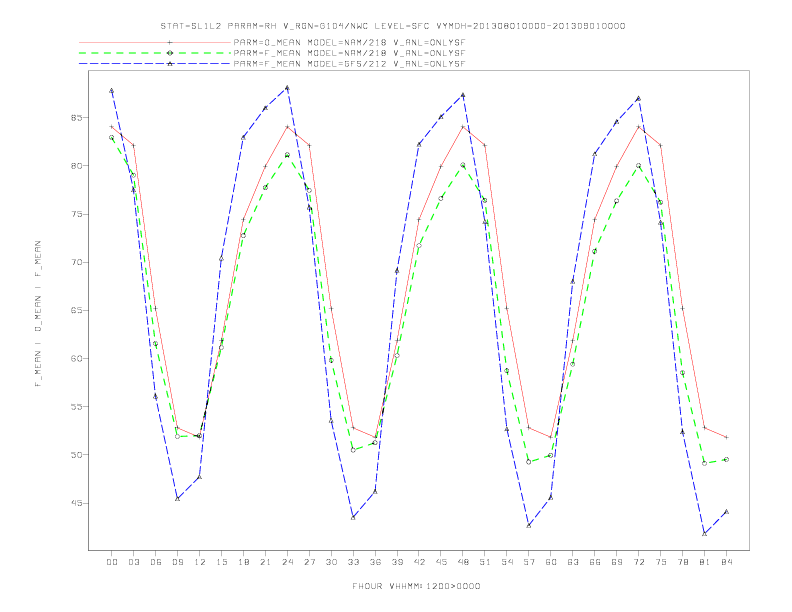Click x-axis forecast hour label 06
Viewport: 792px width, 612px height.
[x=156, y=562]
